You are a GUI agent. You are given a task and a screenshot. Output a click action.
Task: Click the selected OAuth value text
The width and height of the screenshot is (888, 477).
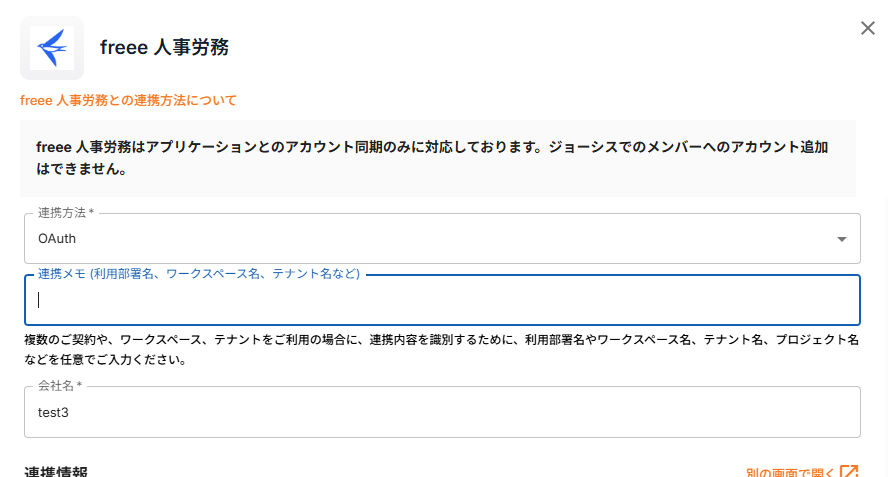57,239
